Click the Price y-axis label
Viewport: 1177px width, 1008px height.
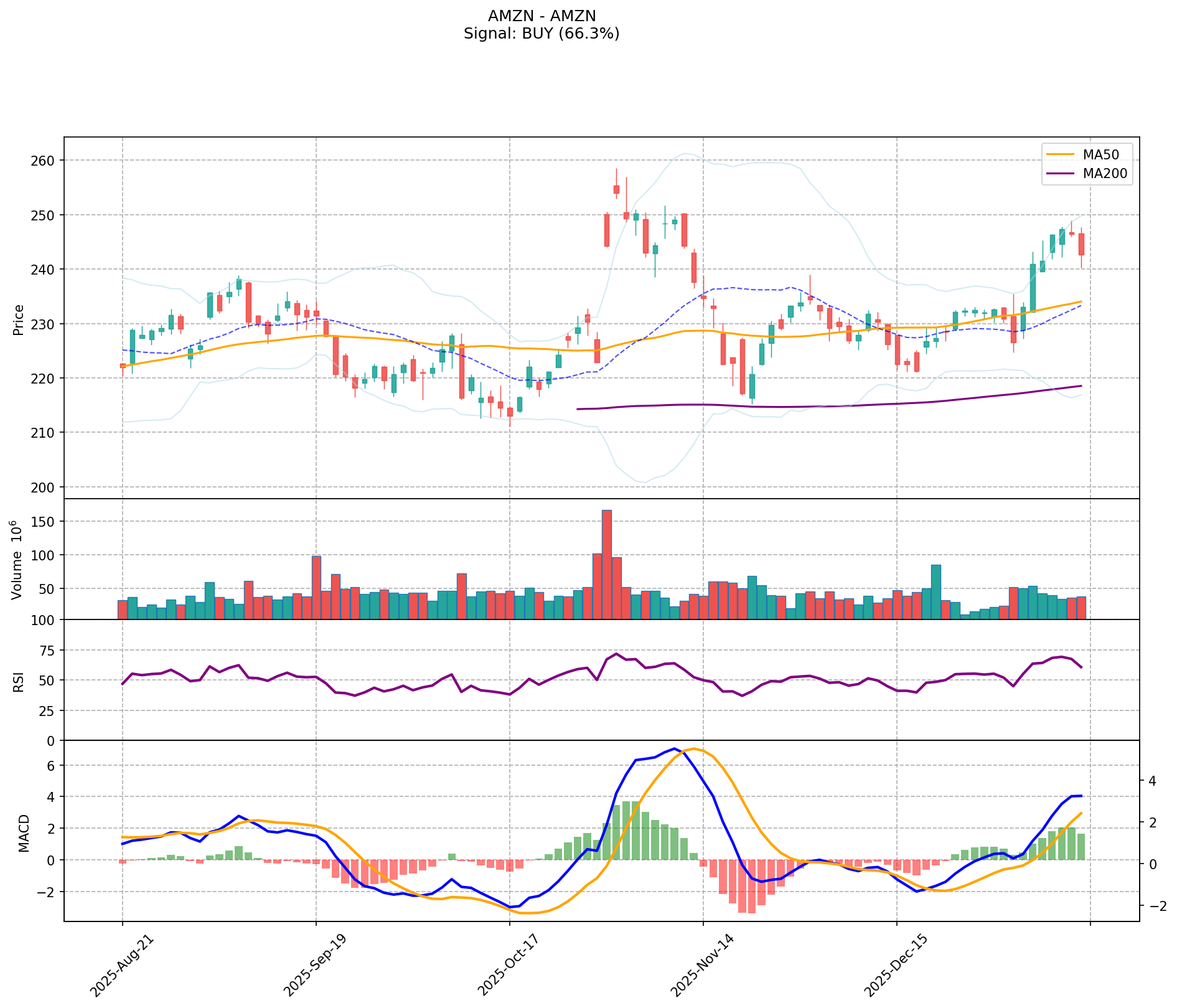pyautogui.click(x=19, y=319)
